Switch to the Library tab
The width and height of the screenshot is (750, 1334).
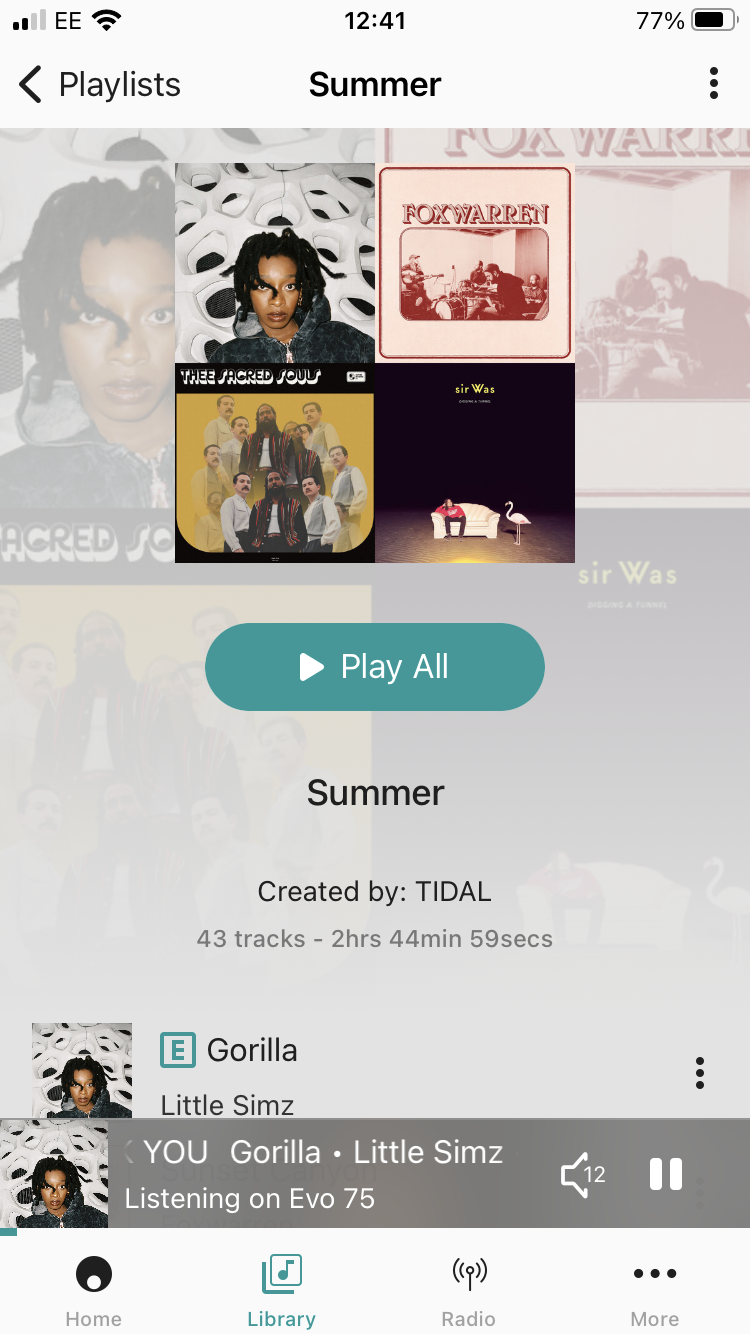281,1292
